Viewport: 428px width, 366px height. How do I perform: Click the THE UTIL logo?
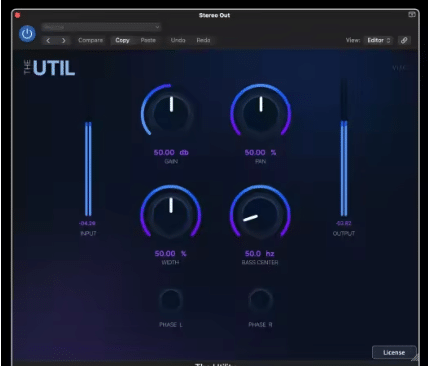pyautogui.click(x=50, y=68)
